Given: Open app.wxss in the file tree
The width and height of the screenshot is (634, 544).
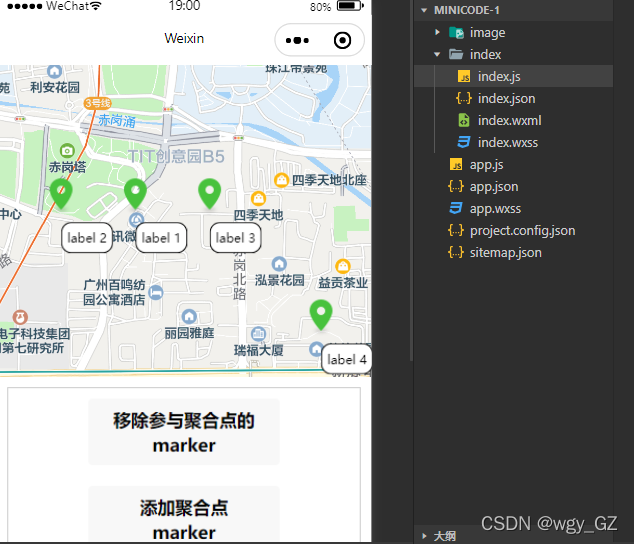Looking at the screenshot, I should point(495,209).
